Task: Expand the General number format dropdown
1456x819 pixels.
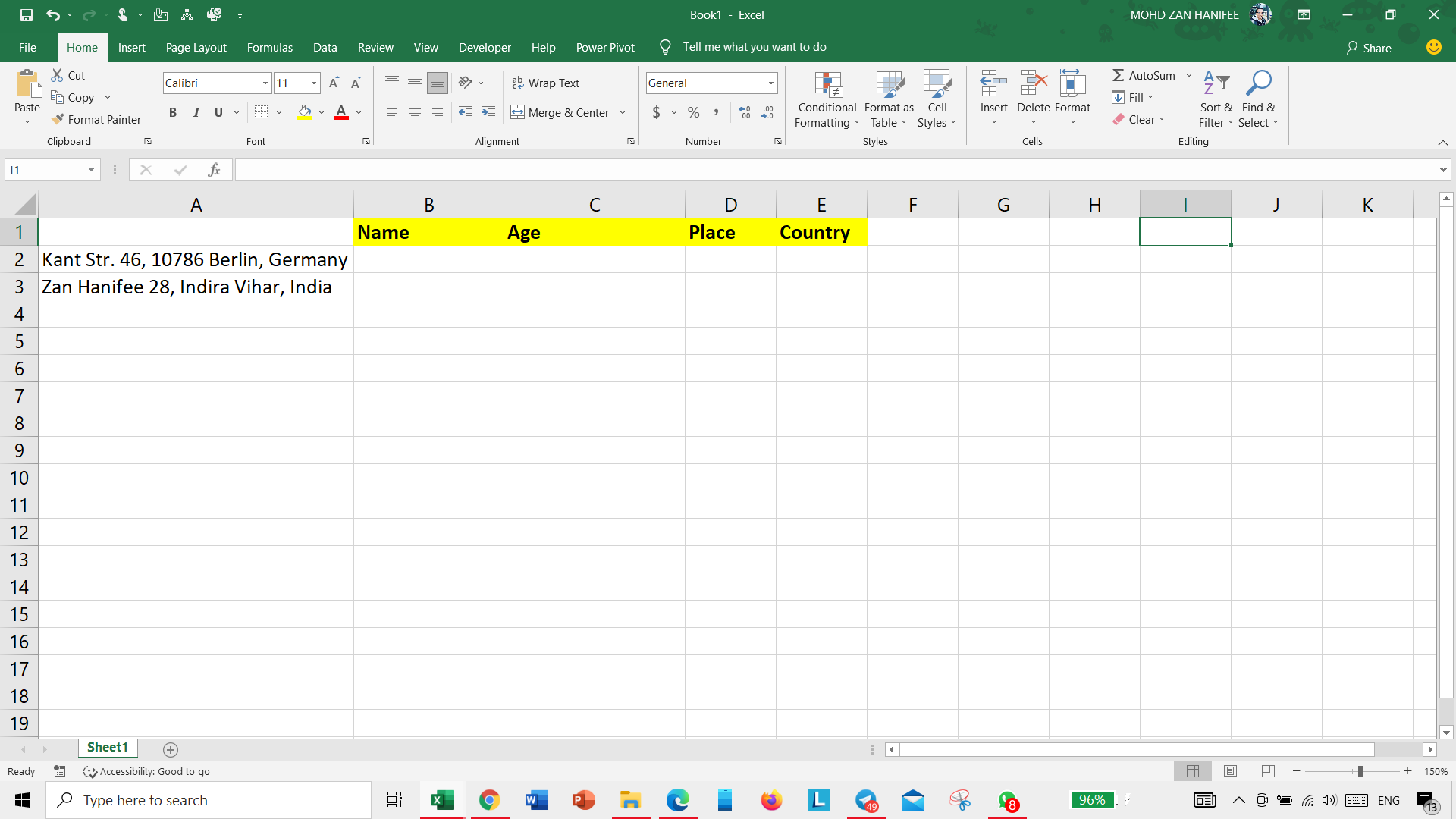Action: pos(770,83)
